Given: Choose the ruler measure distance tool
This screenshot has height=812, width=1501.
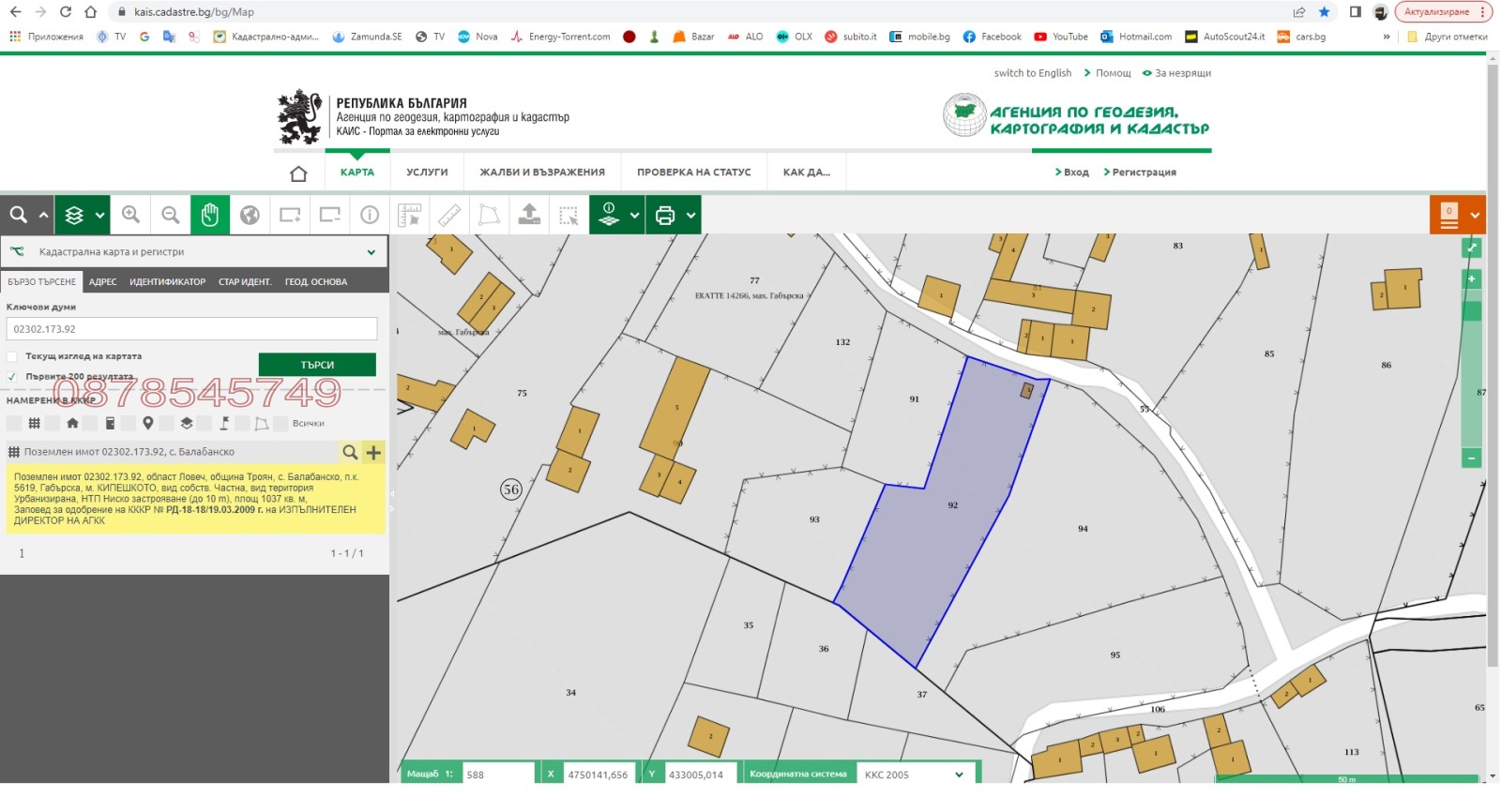Looking at the screenshot, I should pos(449,215).
